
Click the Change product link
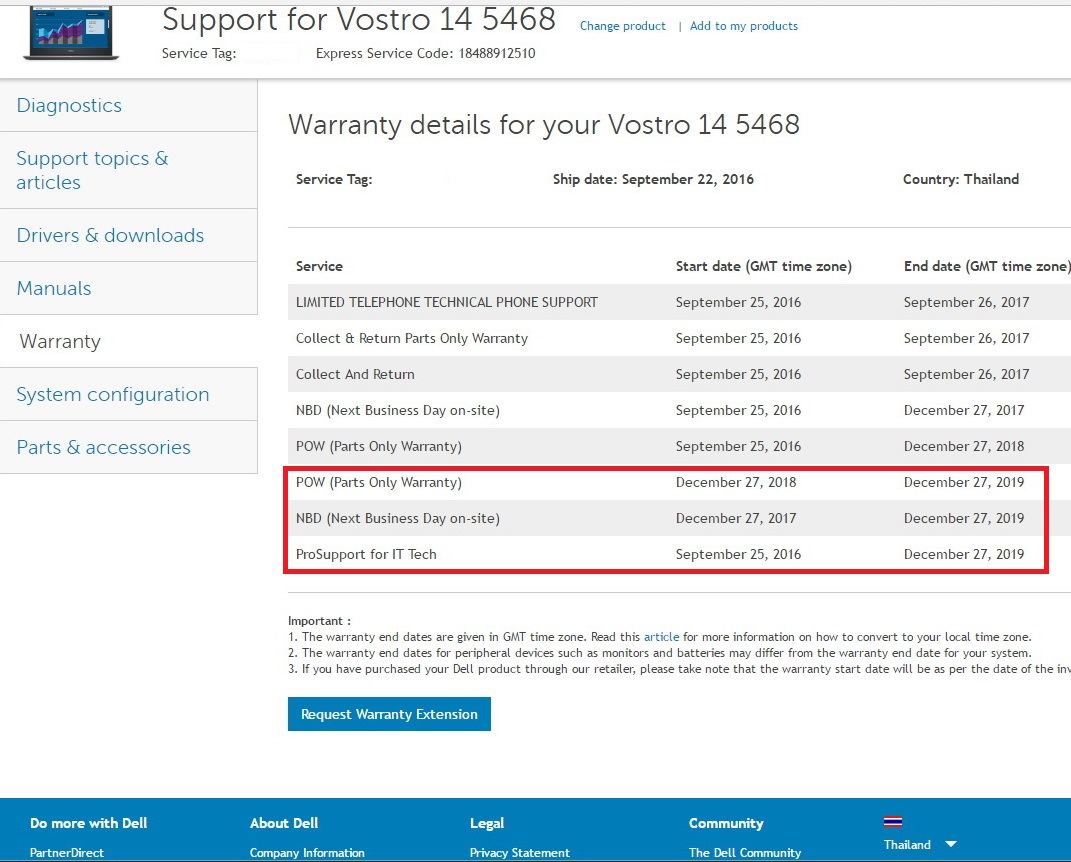622,26
